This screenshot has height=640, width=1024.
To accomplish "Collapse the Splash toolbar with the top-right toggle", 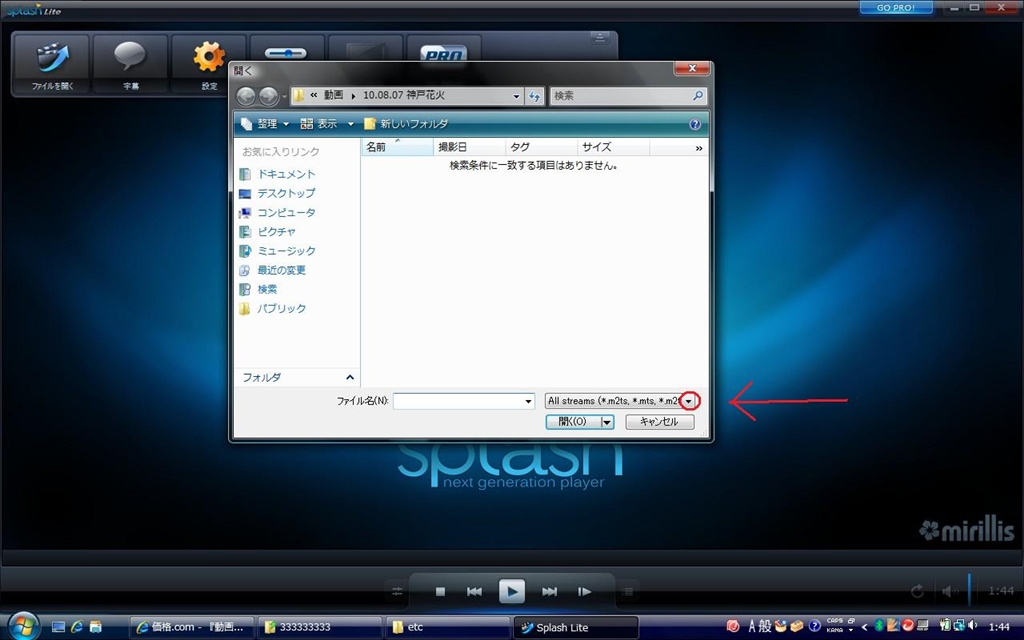I will (x=600, y=38).
